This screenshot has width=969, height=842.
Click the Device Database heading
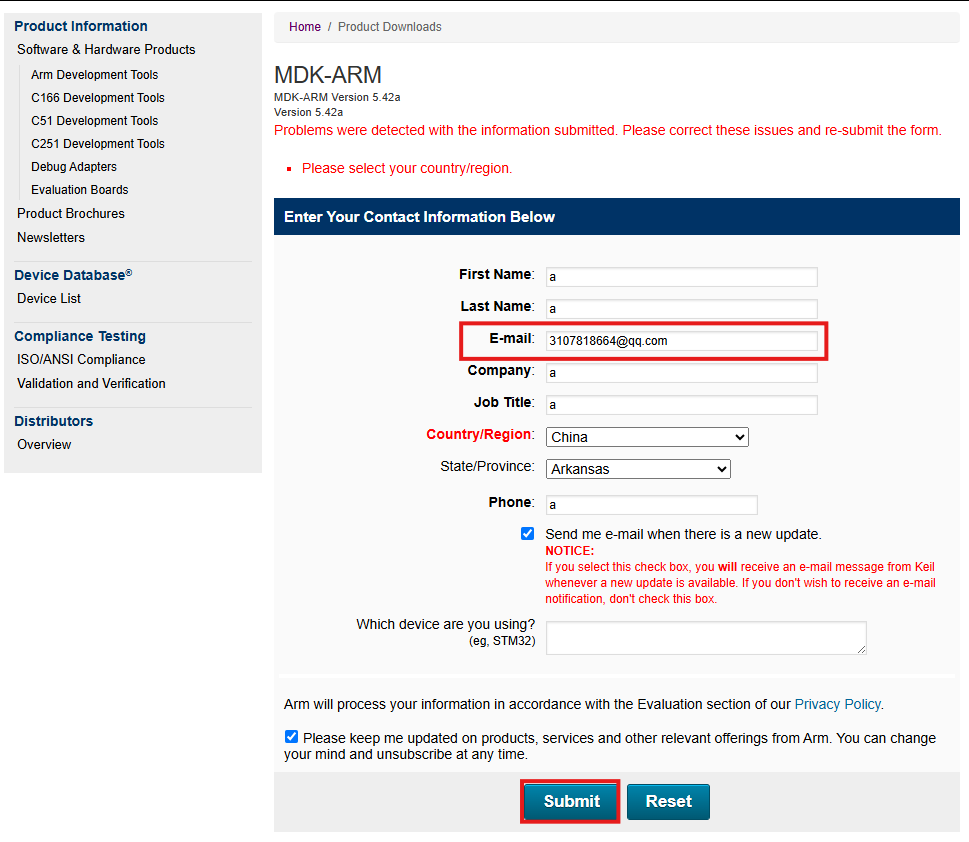[73, 275]
